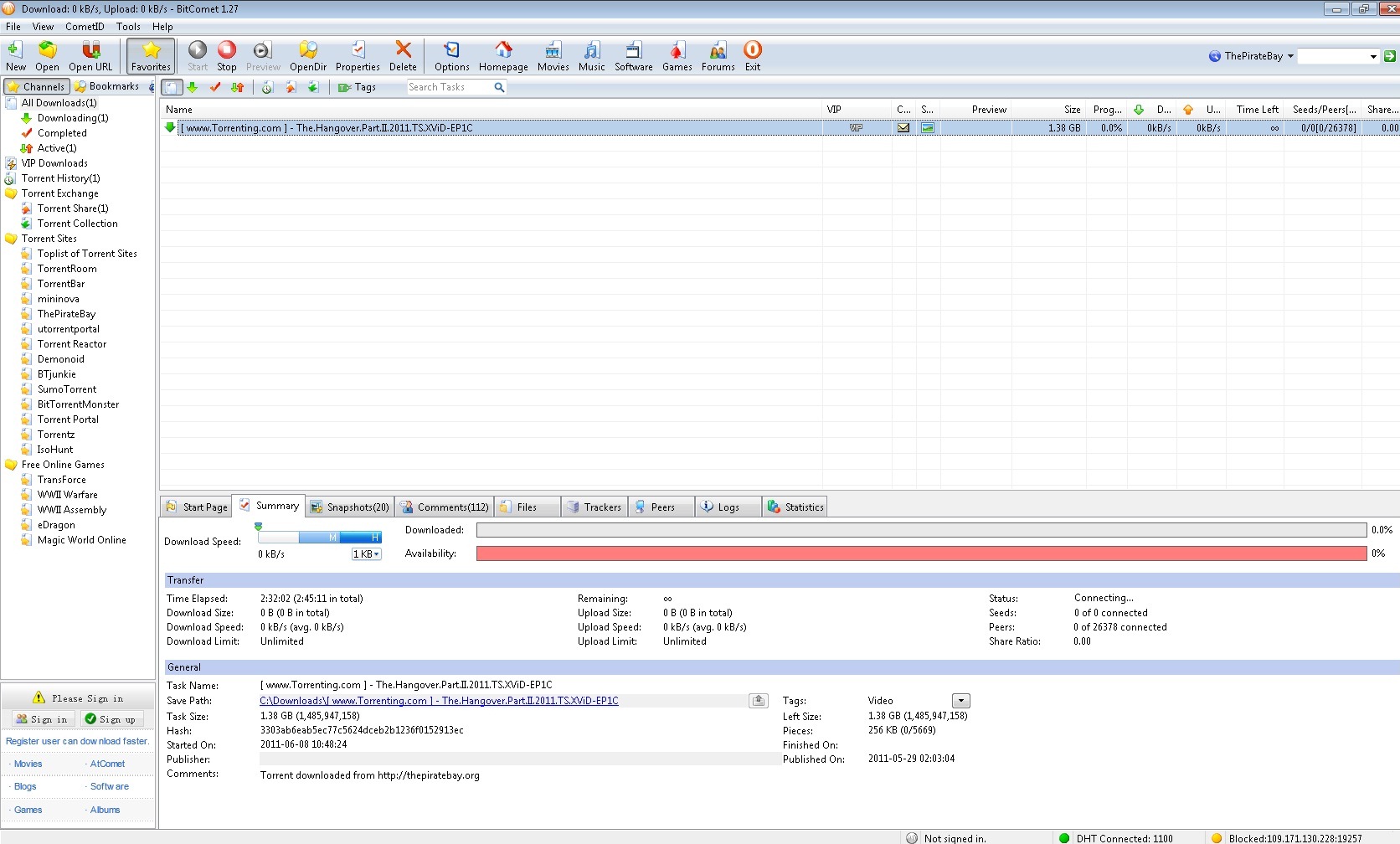Image resolution: width=1400 pixels, height=844 pixels.
Task: Open the Start Page tab
Action: click(197, 507)
